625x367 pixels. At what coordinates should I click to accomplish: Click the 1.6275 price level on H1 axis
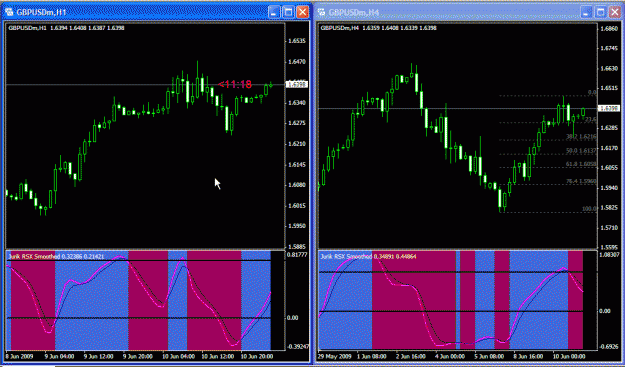tap(297, 123)
